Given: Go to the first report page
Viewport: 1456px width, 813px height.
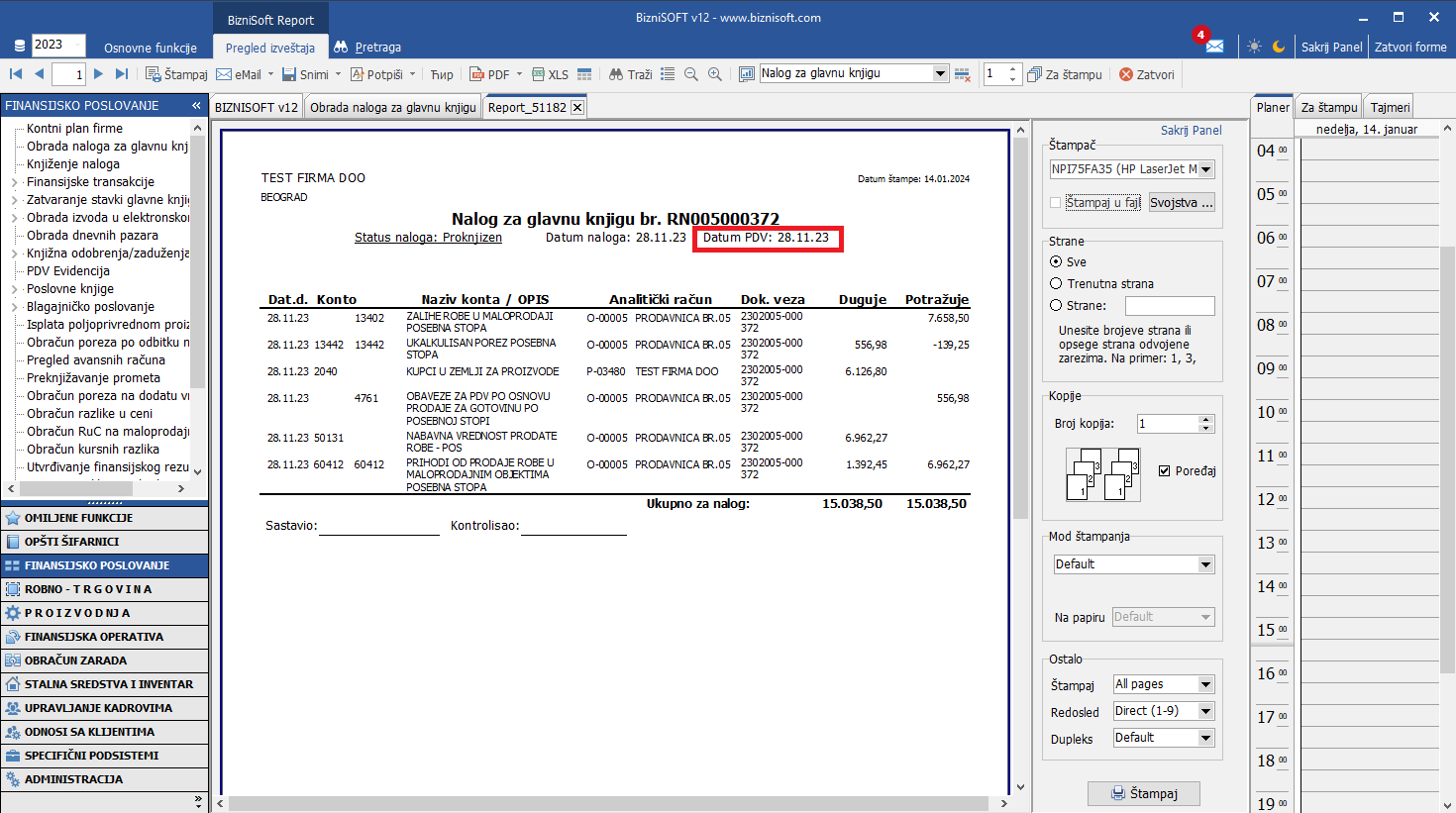Looking at the screenshot, I should tap(16, 74).
